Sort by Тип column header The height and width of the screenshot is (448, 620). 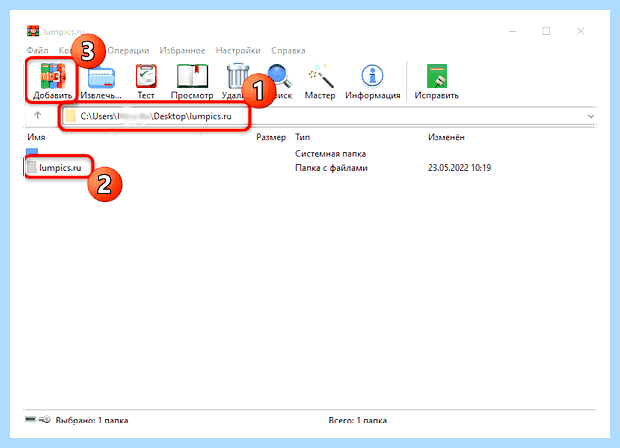tap(302, 137)
